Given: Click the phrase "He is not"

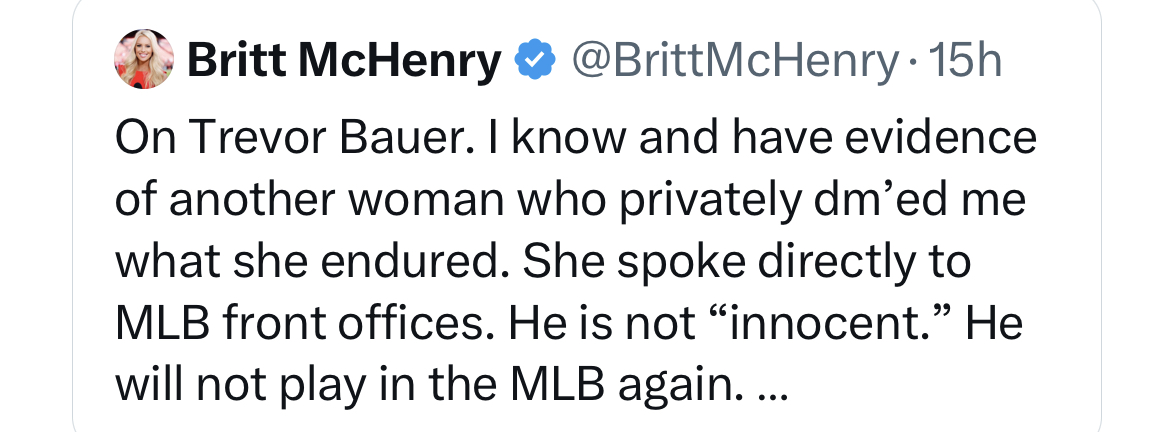Looking at the screenshot, I should pyautogui.click(x=627, y=322).
